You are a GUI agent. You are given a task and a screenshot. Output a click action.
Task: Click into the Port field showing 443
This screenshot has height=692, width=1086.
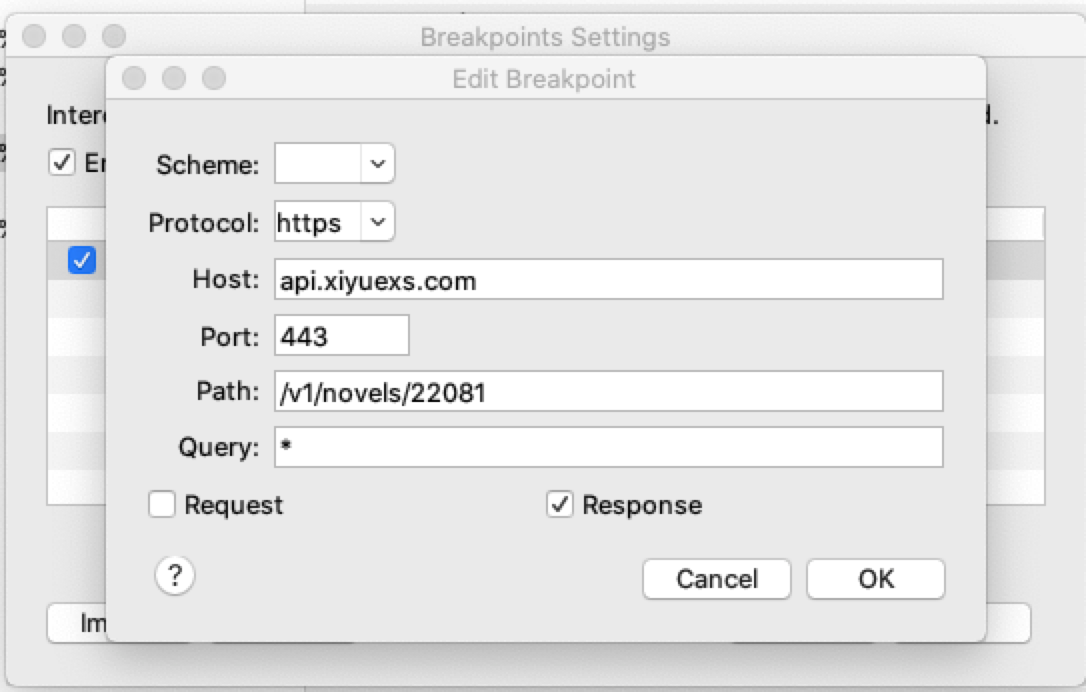[341, 336]
